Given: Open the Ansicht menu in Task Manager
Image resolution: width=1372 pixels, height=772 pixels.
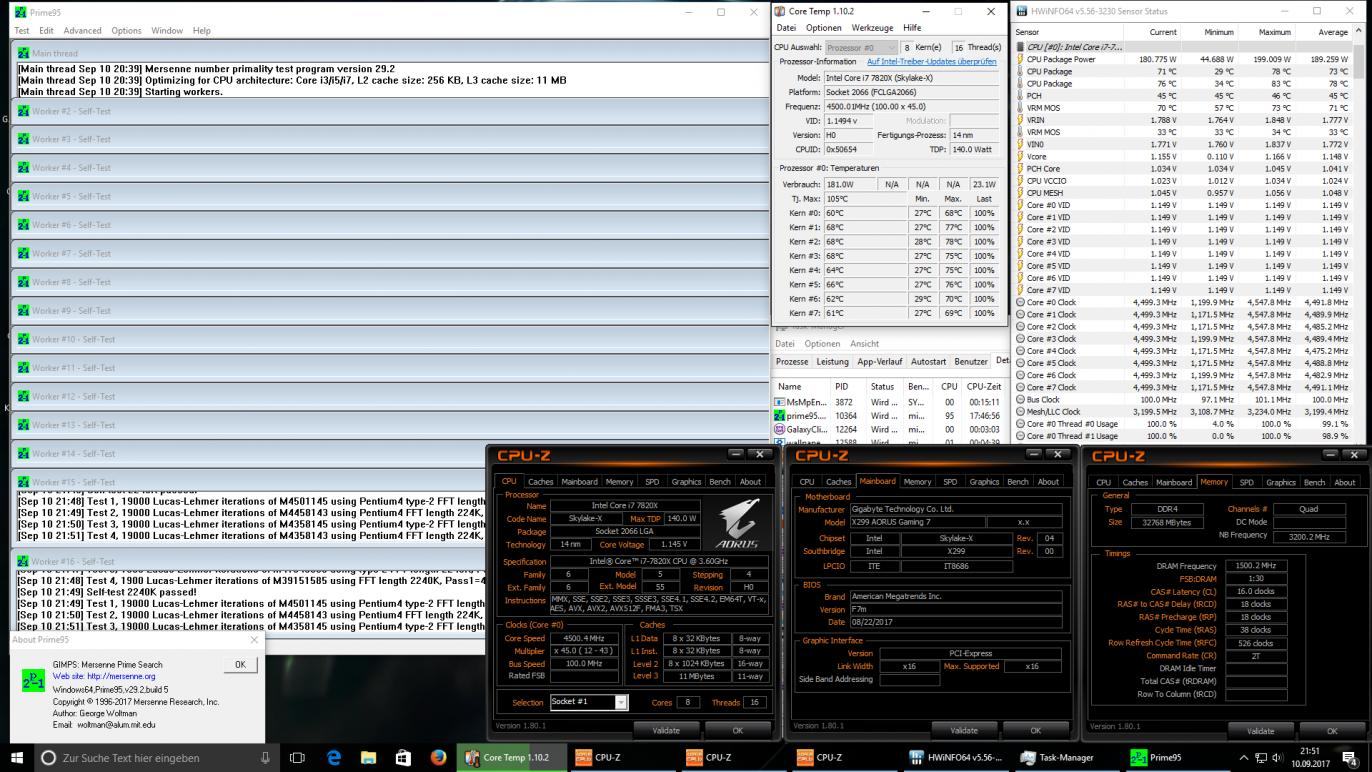Looking at the screenshot, I should (x=864, y=343).
